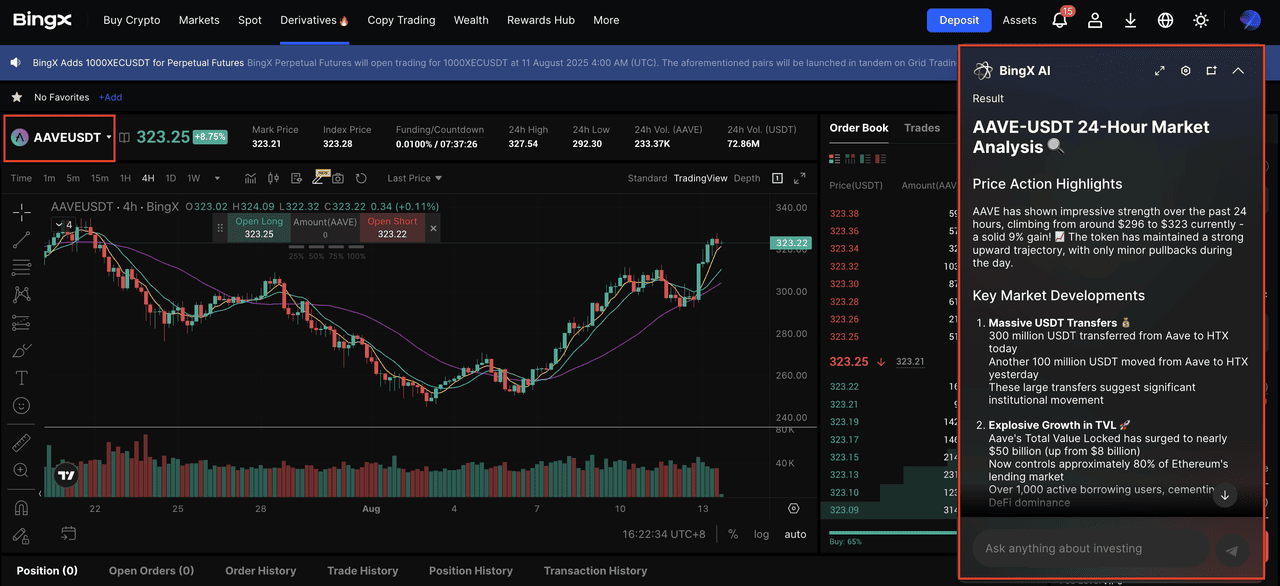Expand more timeframe options arrow

215,178
